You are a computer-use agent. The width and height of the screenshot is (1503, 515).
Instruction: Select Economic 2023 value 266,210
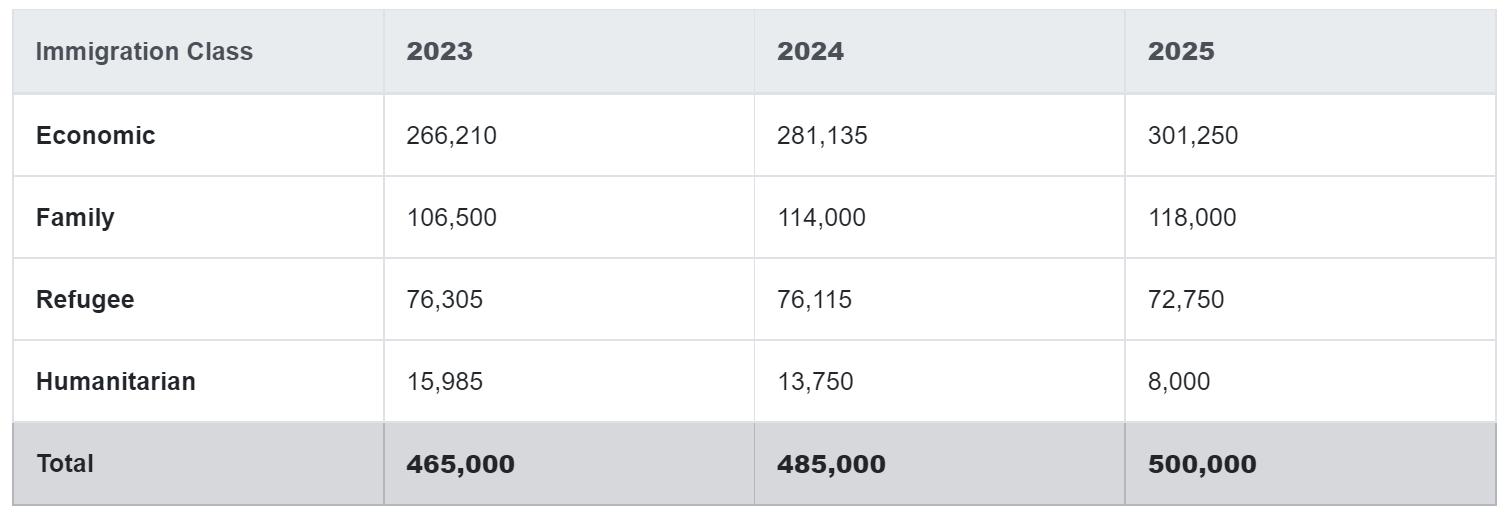click(451, 136)
